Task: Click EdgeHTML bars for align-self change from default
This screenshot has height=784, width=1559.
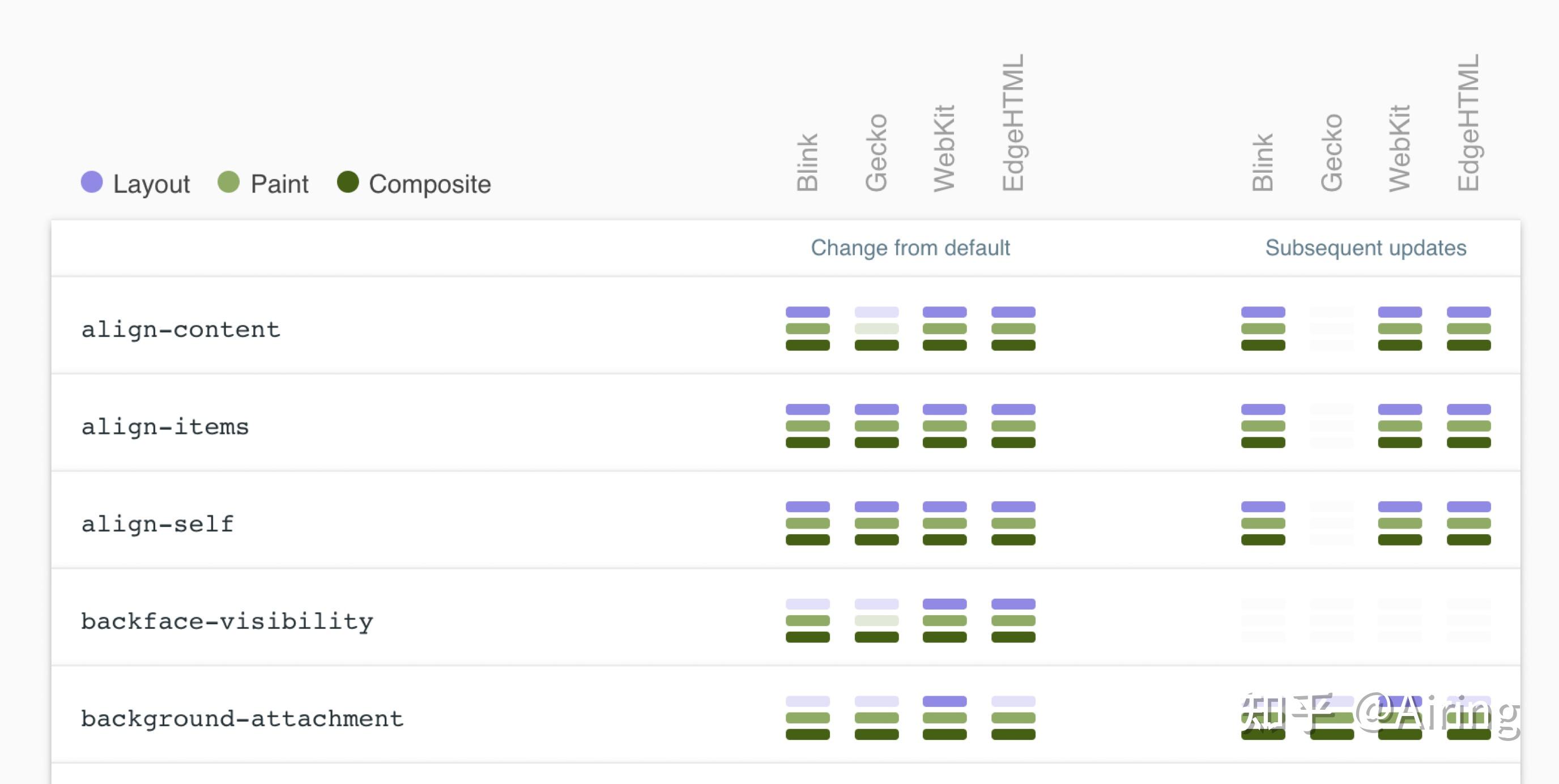Action: (1013, 523)
